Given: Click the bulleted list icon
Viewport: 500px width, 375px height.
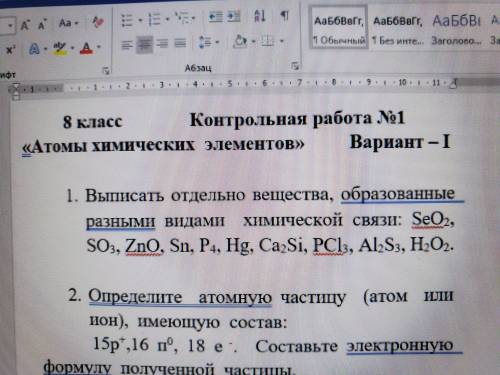Looking at the screenshot, I should 127,19.
